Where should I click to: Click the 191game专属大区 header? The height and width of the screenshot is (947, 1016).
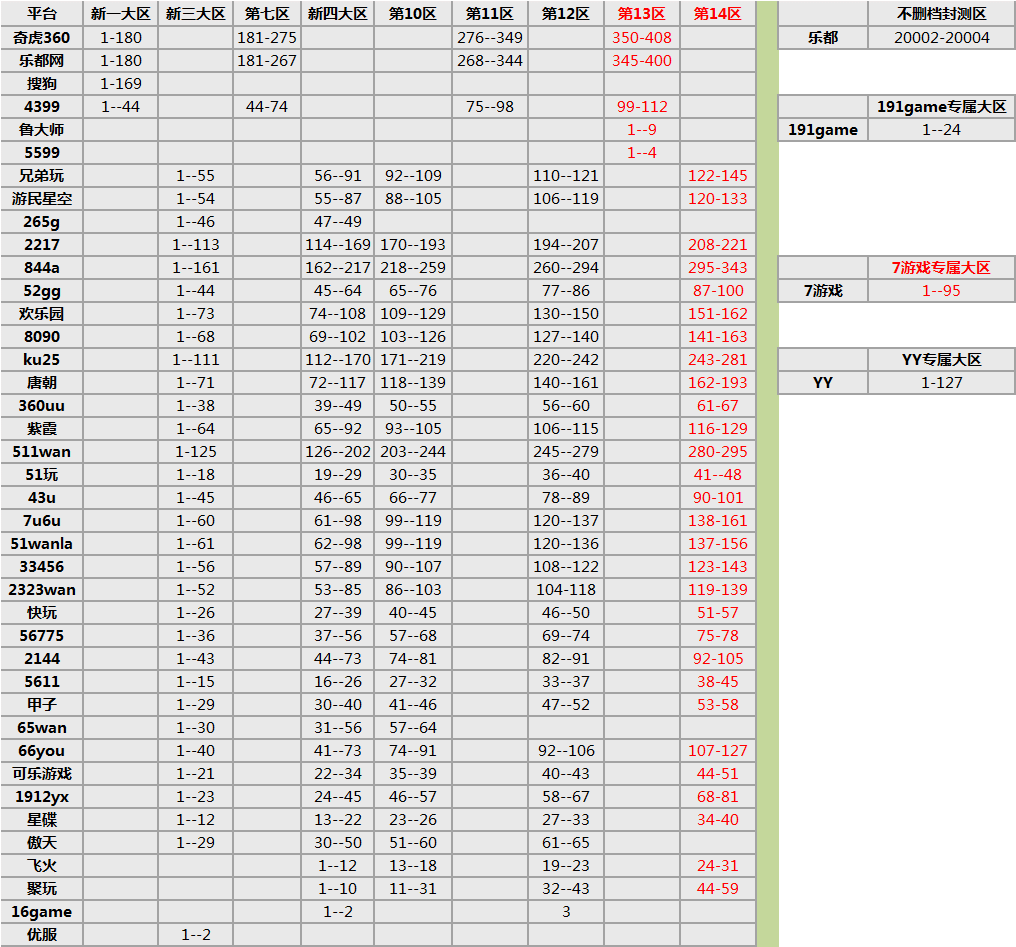click(x=941, y=107)
